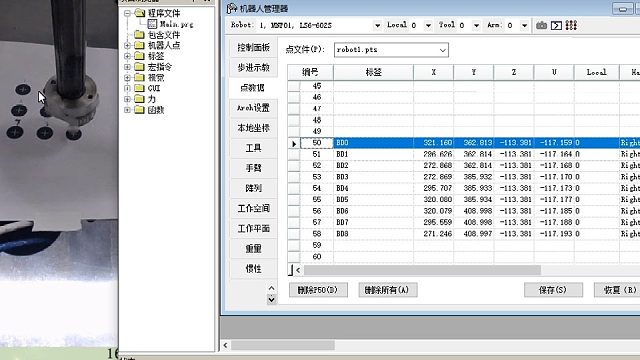
Task: Click the Y value 408.997 cell
Action: pyautogui.click(x=473, y=234)
